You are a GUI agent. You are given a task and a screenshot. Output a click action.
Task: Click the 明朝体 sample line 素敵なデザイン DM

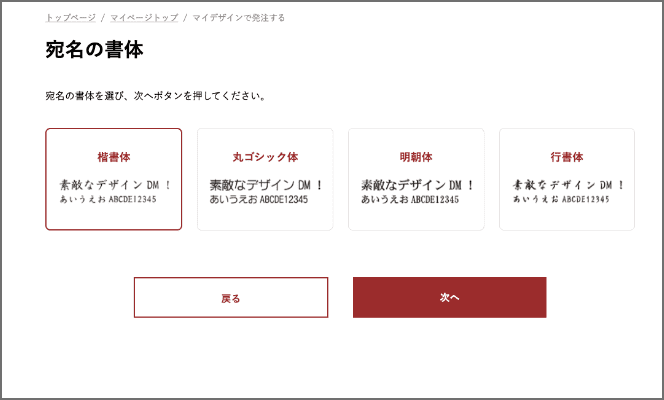point(417,185)
